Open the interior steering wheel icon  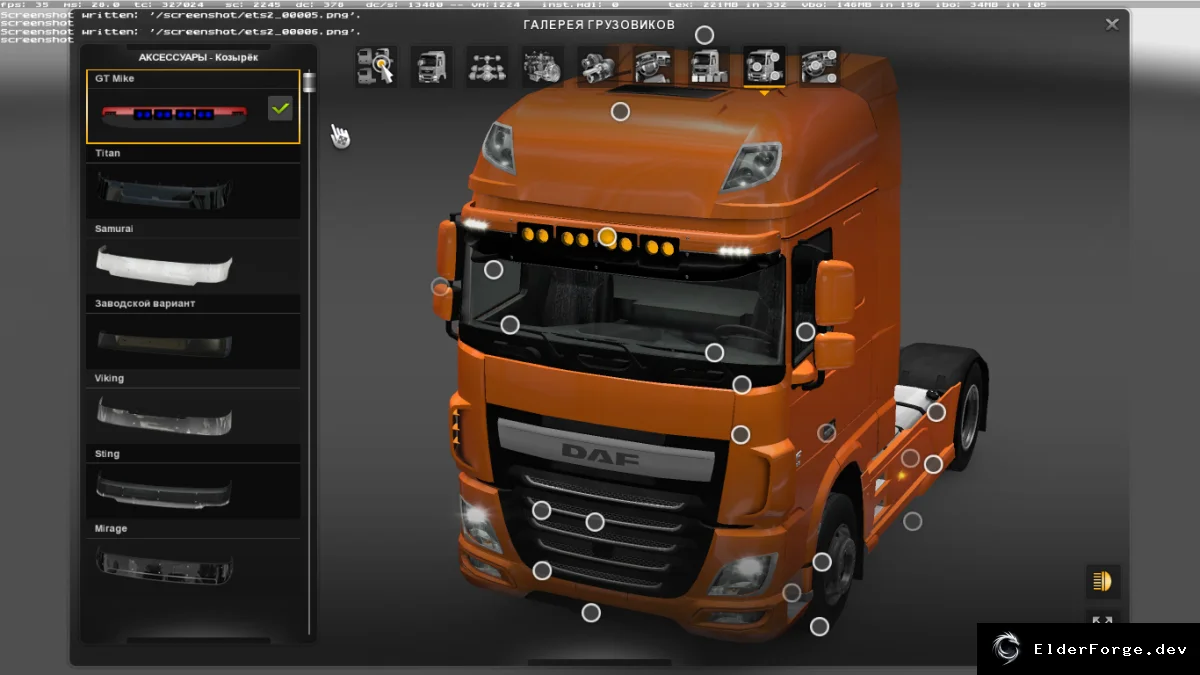coord(653,66)
